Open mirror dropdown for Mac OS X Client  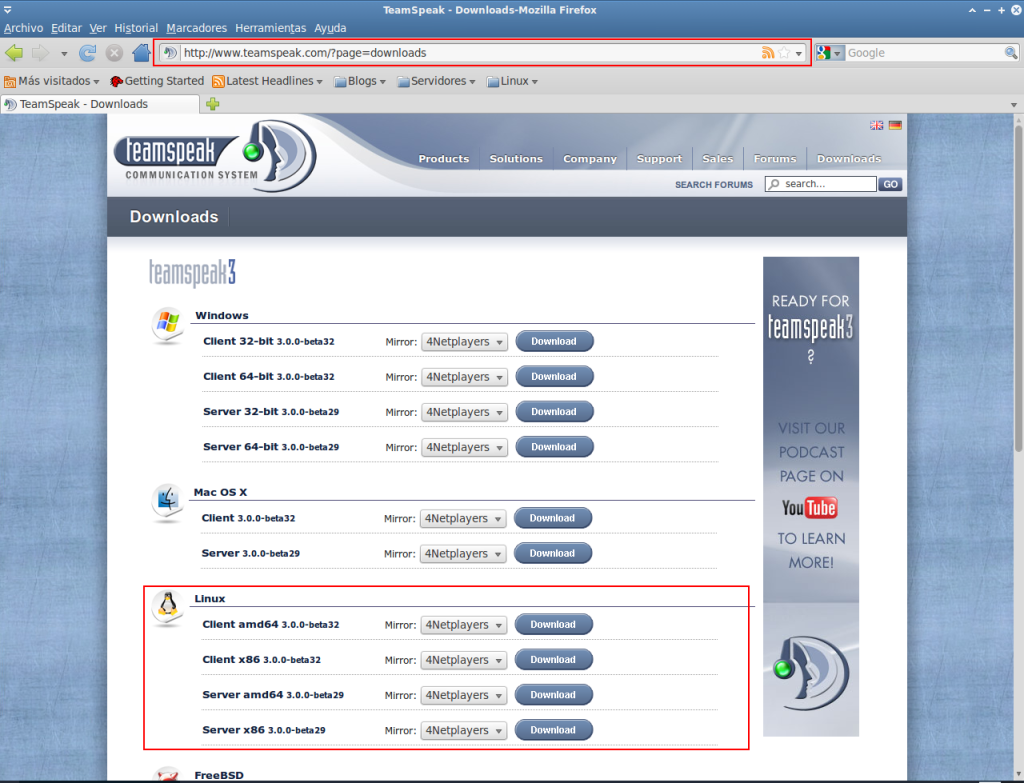(x=463, y=519)
